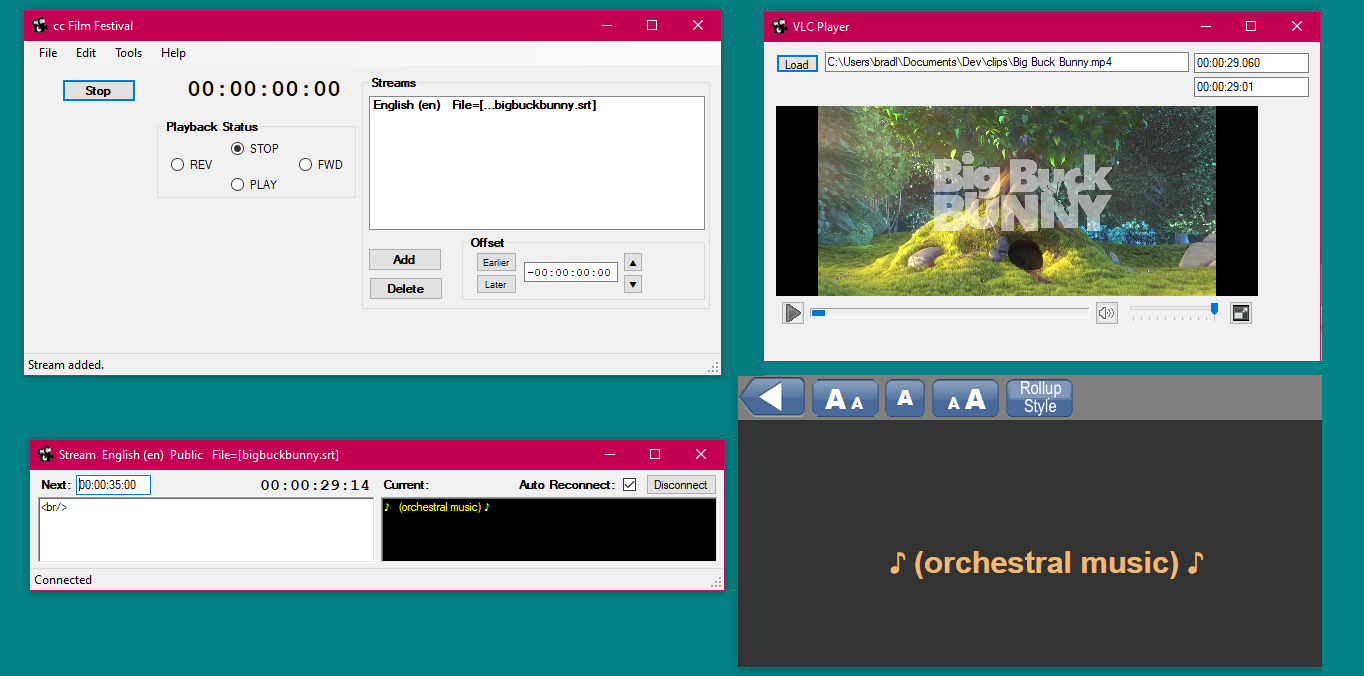Click the back arrow in caption viewer
Image resolution: width=1364 pixels, height=676 pixels.
(771, 397)
